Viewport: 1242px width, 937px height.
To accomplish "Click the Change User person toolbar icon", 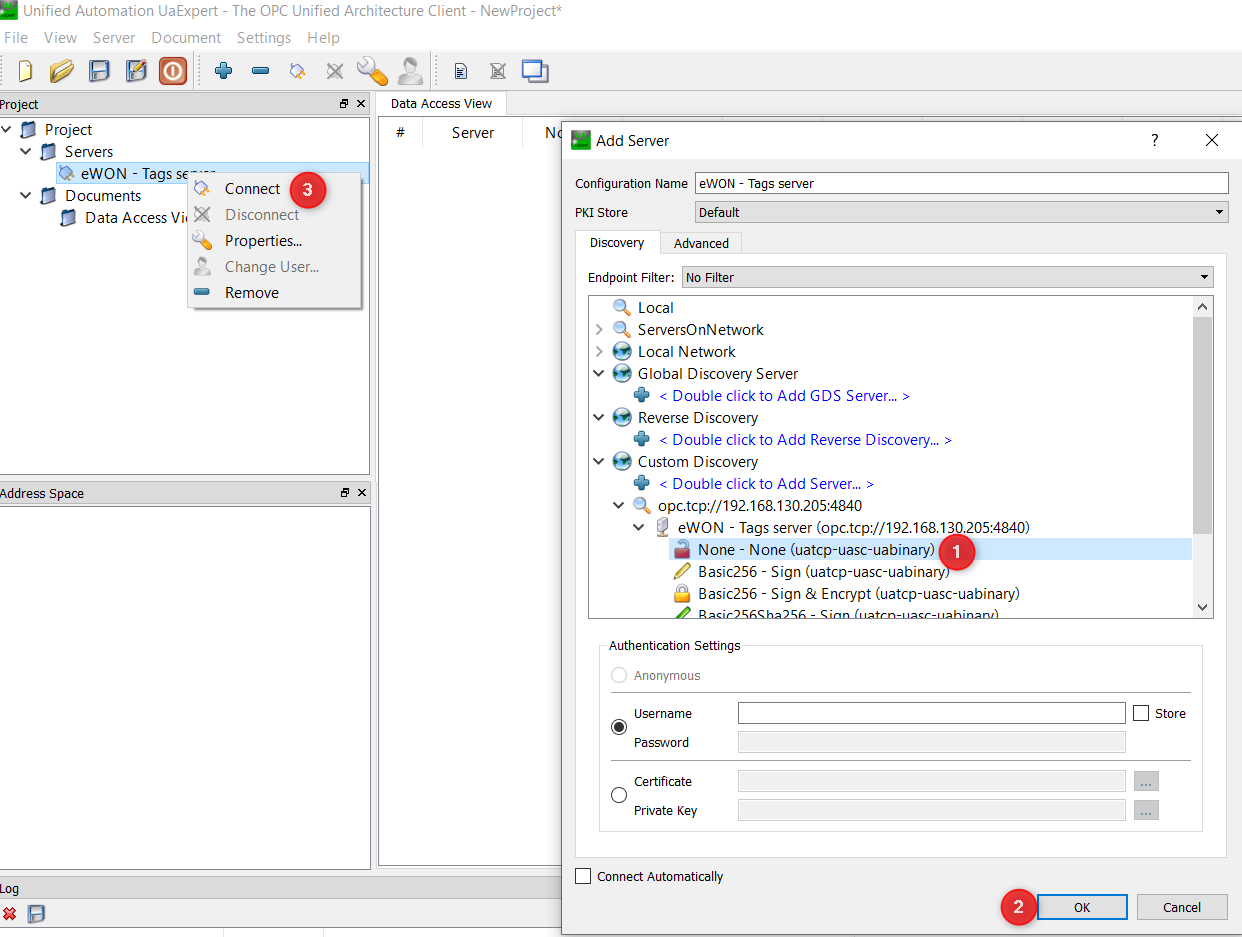I will 409,70.
